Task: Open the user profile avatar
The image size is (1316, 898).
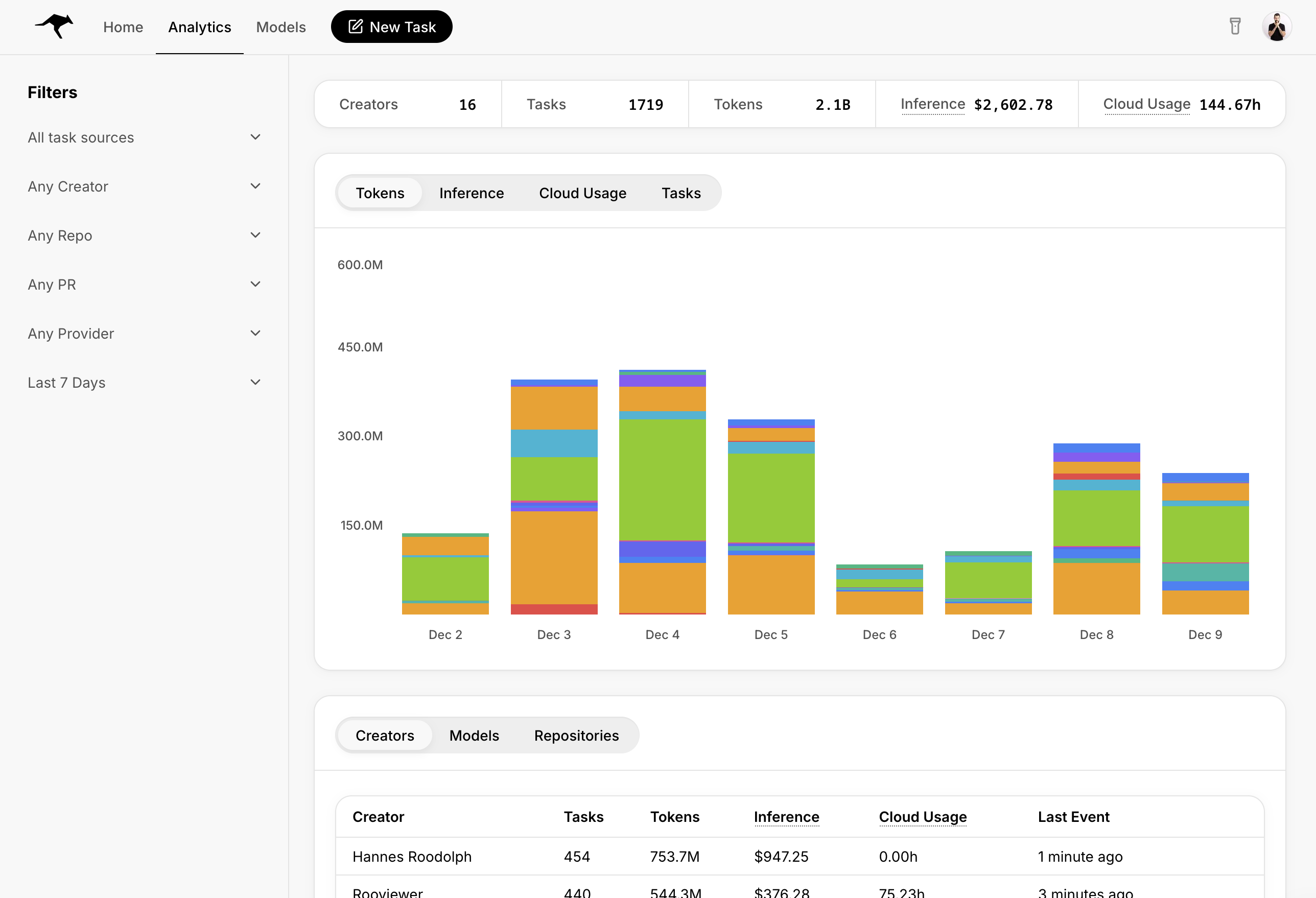Action: coord(1276,27)
